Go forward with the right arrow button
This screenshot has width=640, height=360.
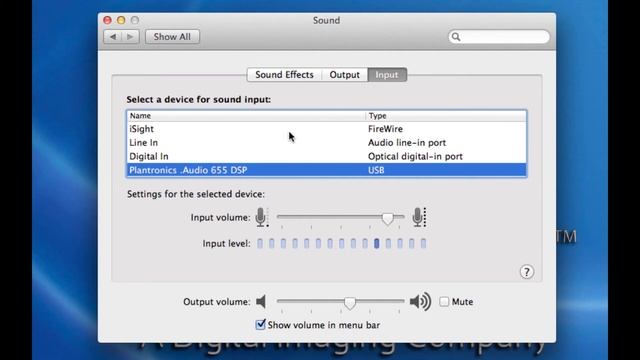pos(130,37)
